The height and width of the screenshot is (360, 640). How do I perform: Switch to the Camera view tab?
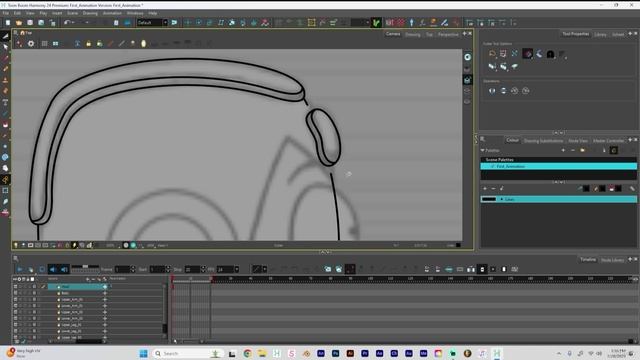[x=393, y=34]
